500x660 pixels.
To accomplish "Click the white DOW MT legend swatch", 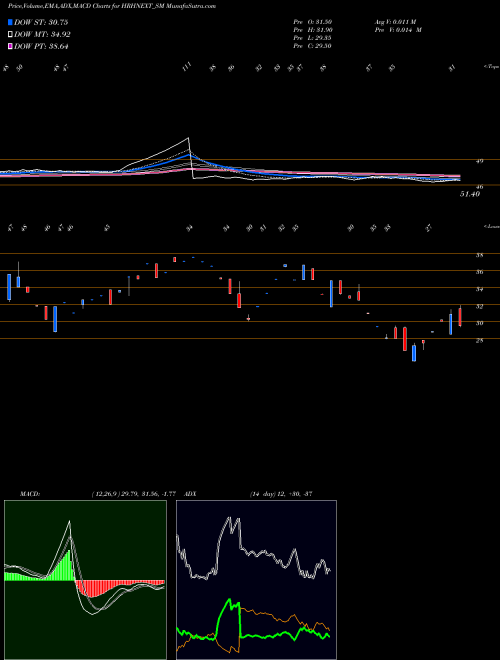I will [10, 35].
